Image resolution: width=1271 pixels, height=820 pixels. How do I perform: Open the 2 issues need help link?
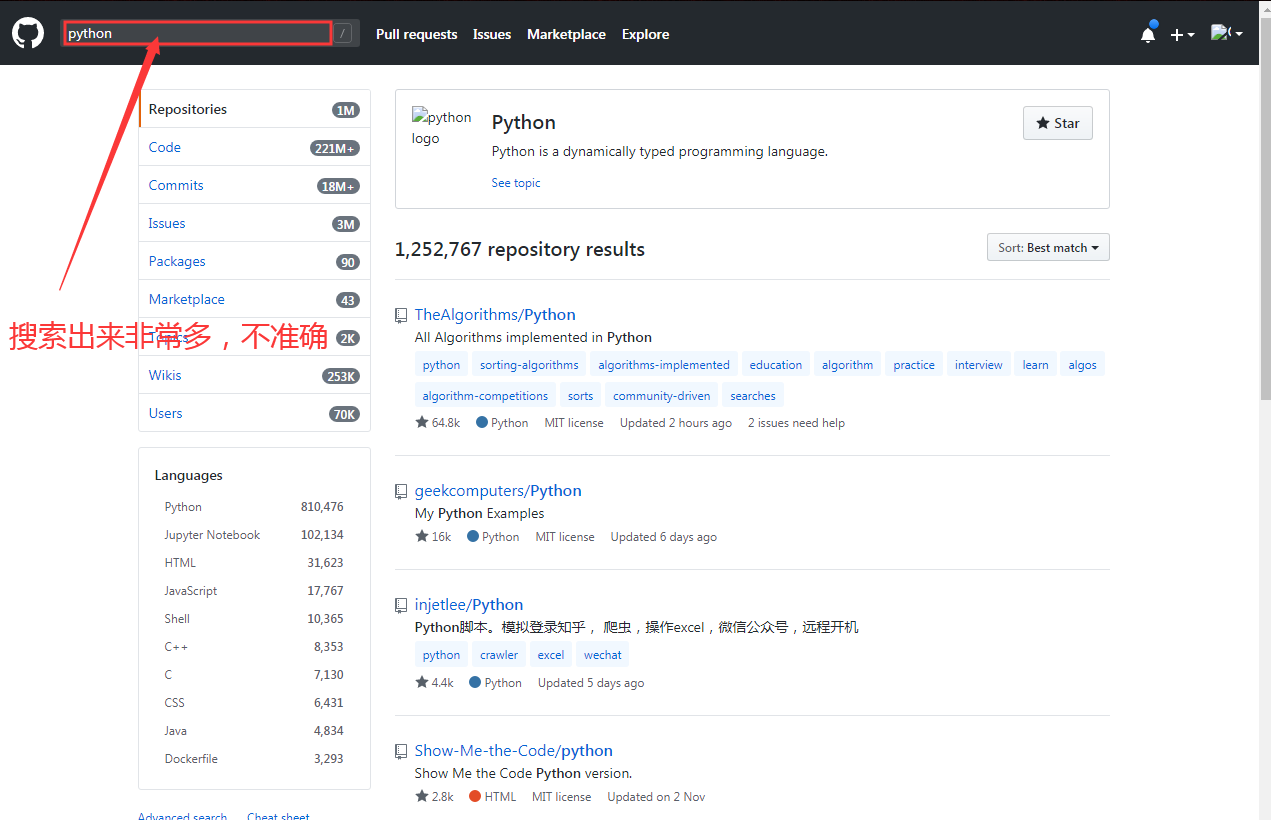pyautogui.click(x=796, y=423)
